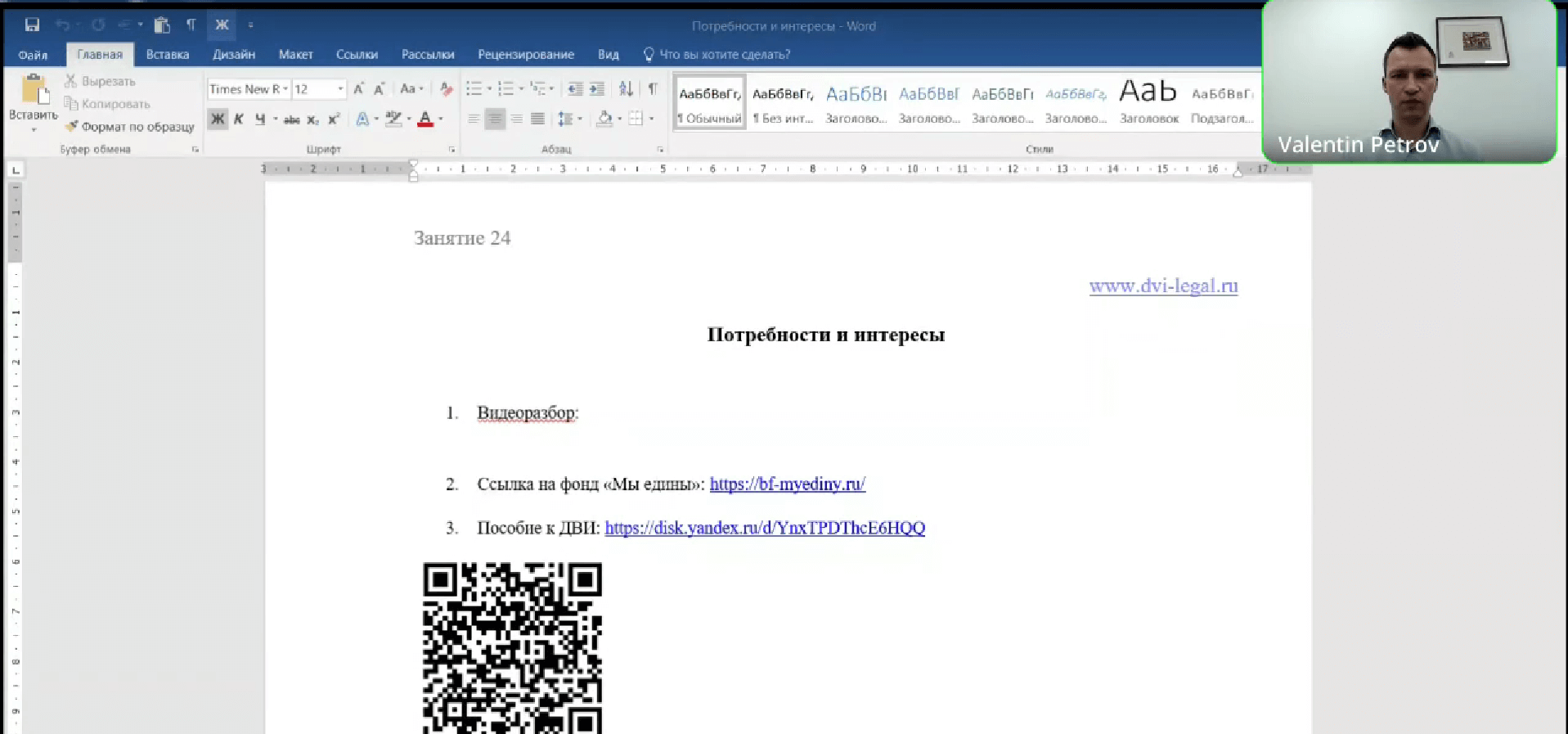Decrease the font size with the shrink icon
1568x734 pixels.
[379, 88]
